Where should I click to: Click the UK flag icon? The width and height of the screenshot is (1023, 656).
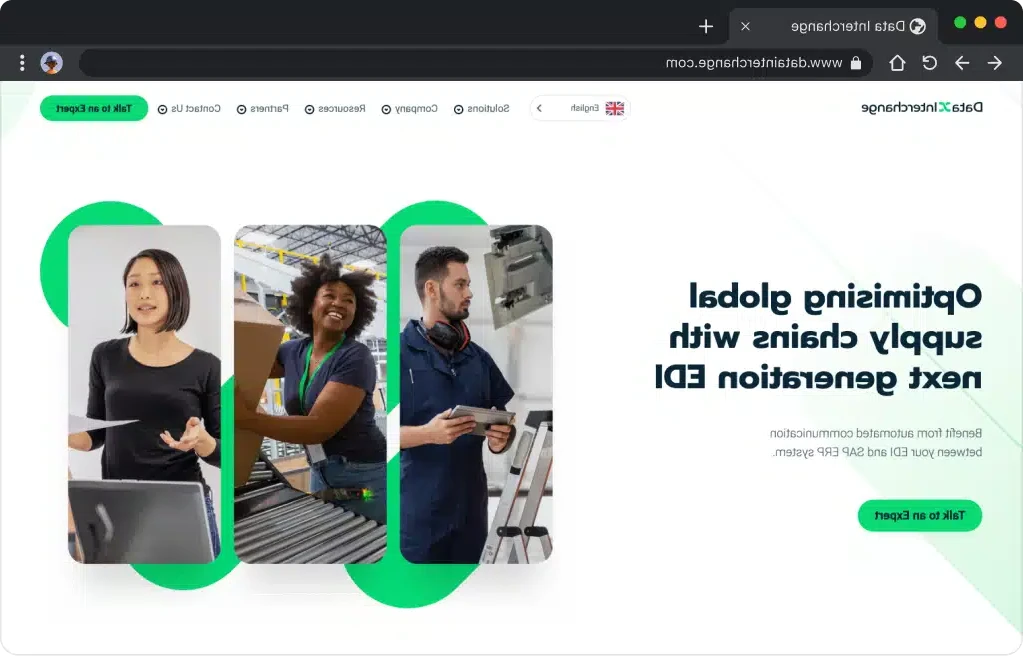tap(615, 108)
